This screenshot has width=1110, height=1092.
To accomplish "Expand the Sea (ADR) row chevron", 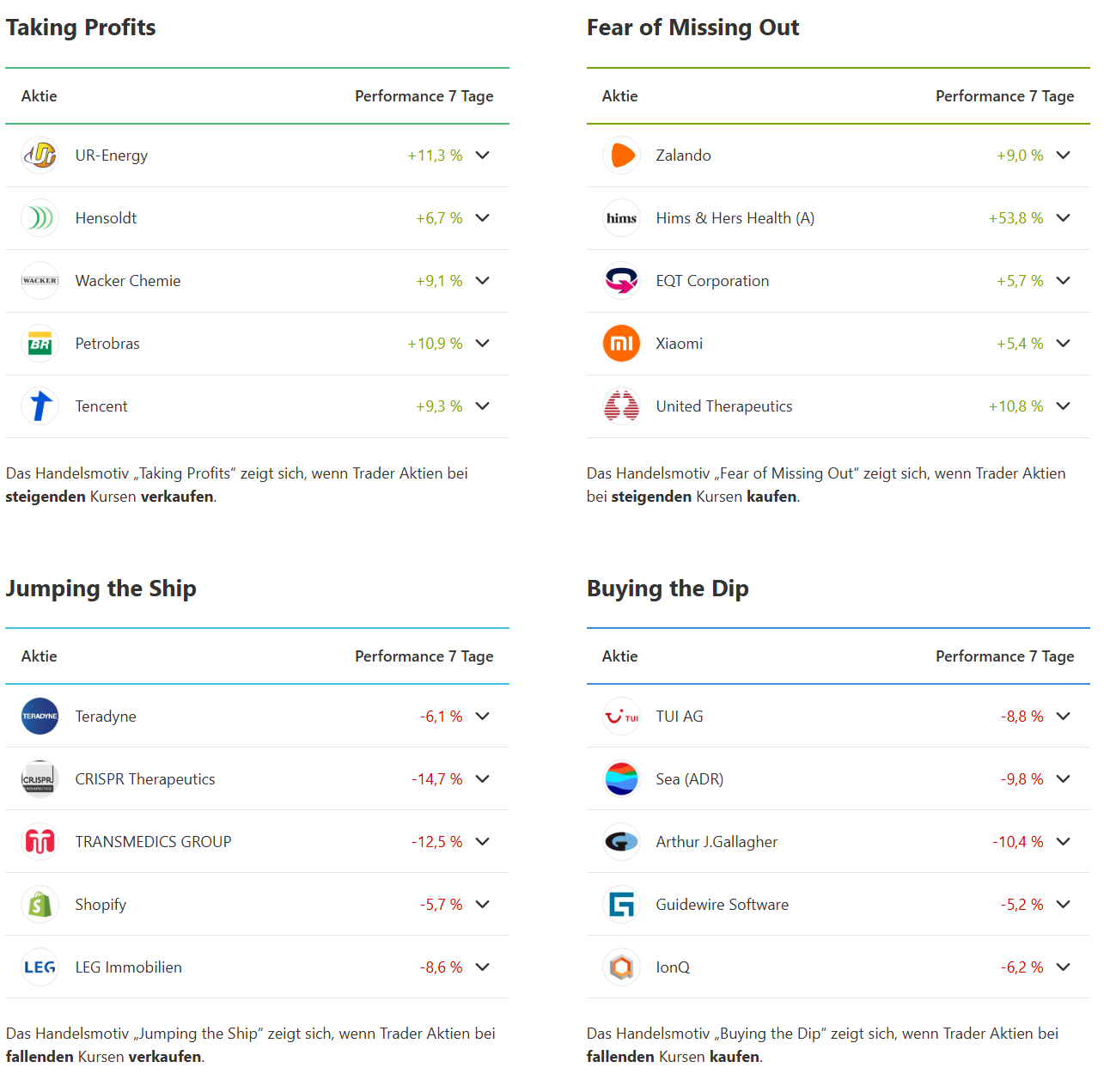I will (x=1064, y=779).
